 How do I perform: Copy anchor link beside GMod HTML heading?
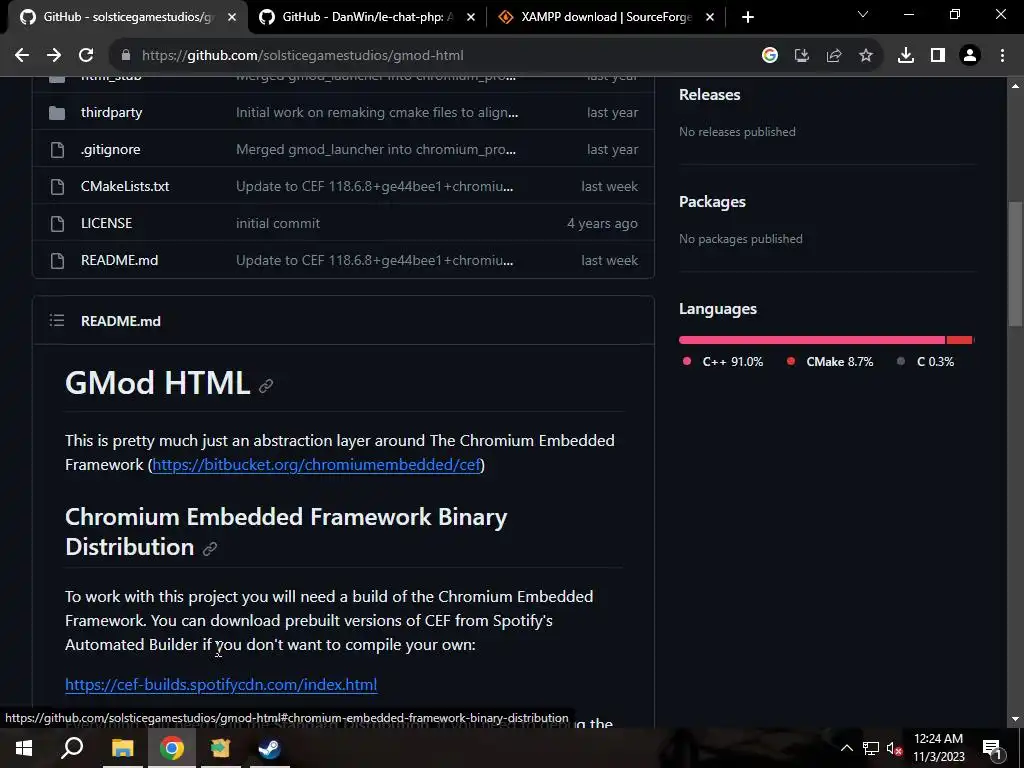[265, 386]
